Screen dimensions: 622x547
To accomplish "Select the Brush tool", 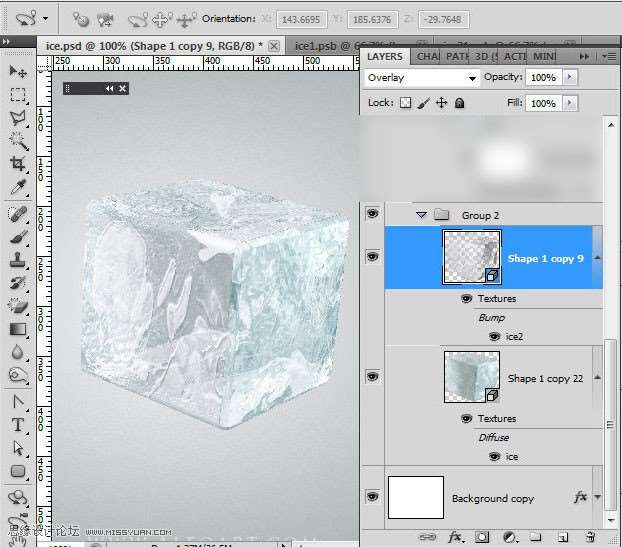I will click(x=18, y=237).
